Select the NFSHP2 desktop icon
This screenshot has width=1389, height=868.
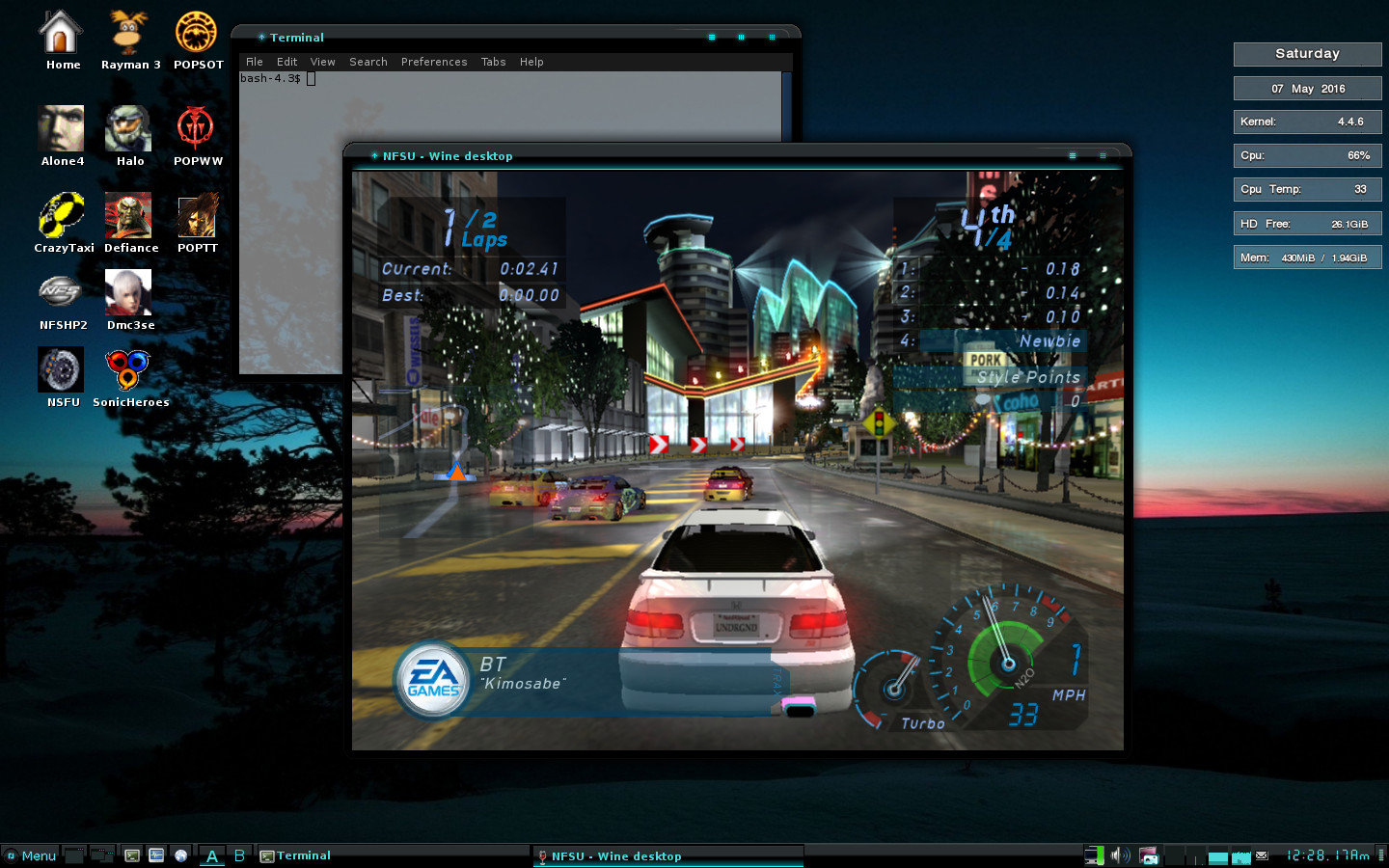click(x=62, y=301)
